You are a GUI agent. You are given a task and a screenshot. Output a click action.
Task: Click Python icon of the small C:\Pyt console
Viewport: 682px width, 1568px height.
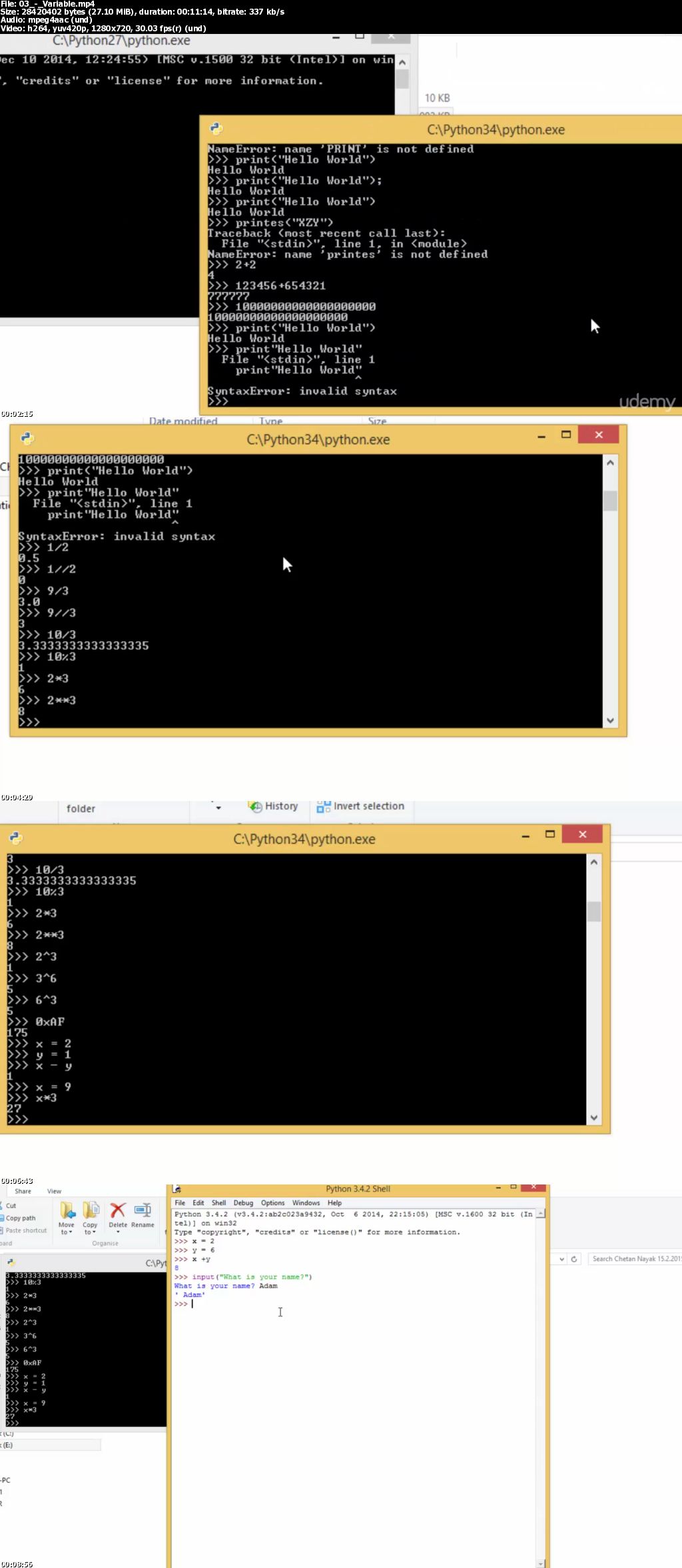click(11, 1262)
